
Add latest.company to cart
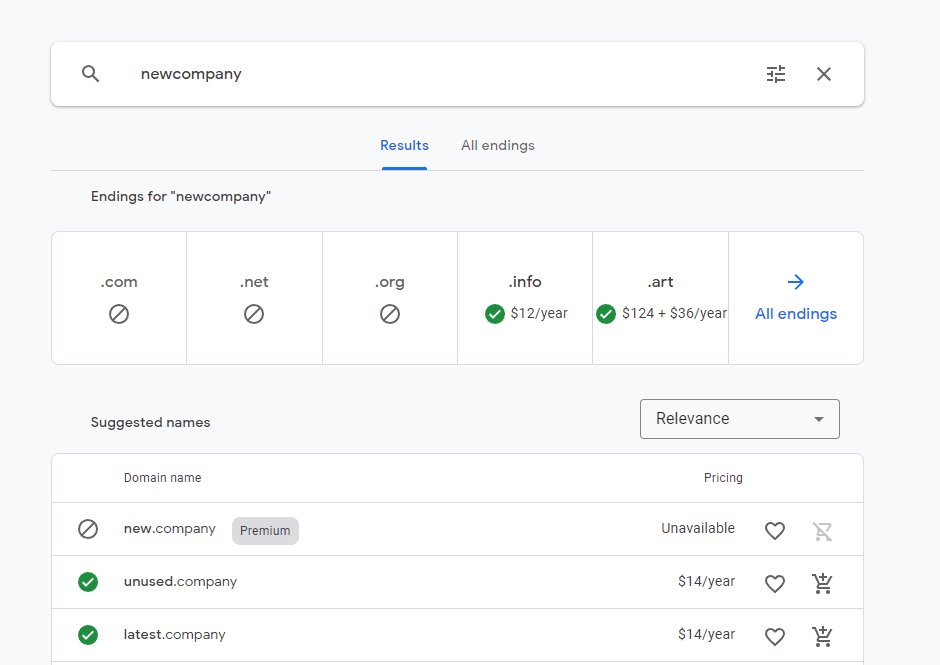coord(822,636)
